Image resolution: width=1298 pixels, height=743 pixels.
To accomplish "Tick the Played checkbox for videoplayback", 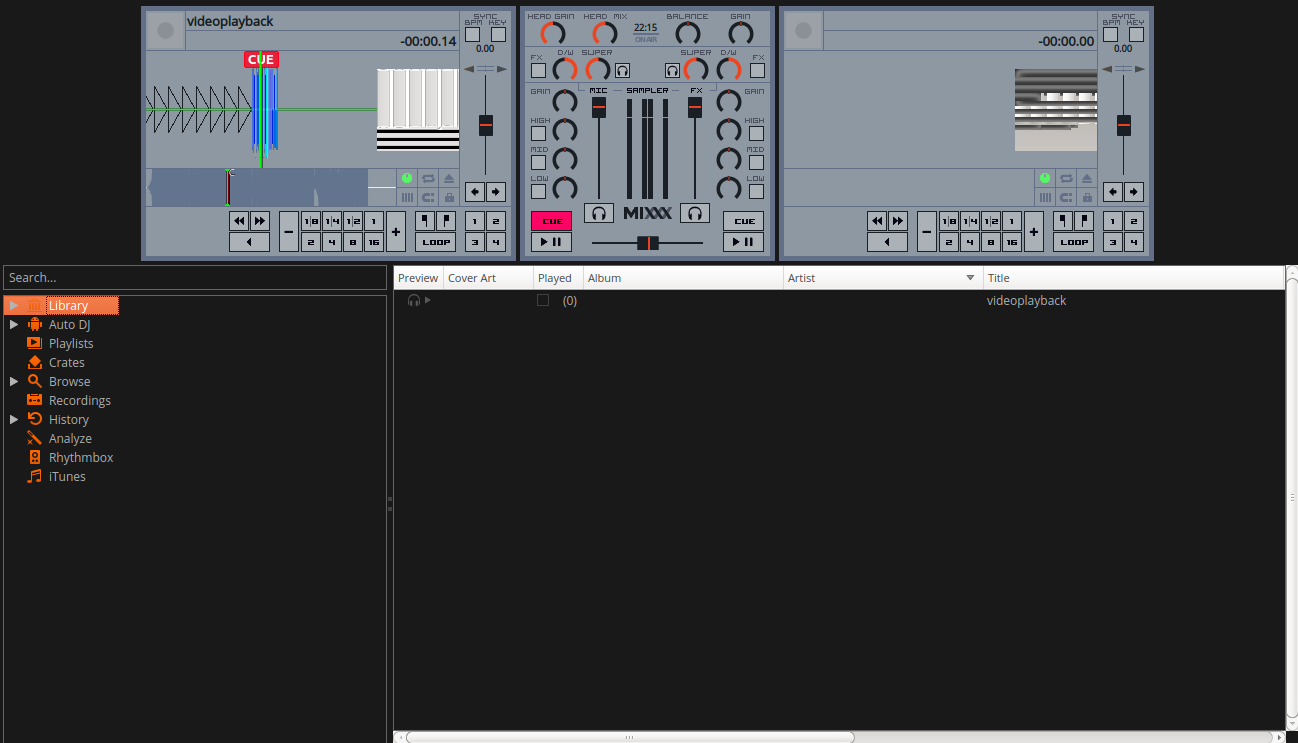I will (543, 300).
